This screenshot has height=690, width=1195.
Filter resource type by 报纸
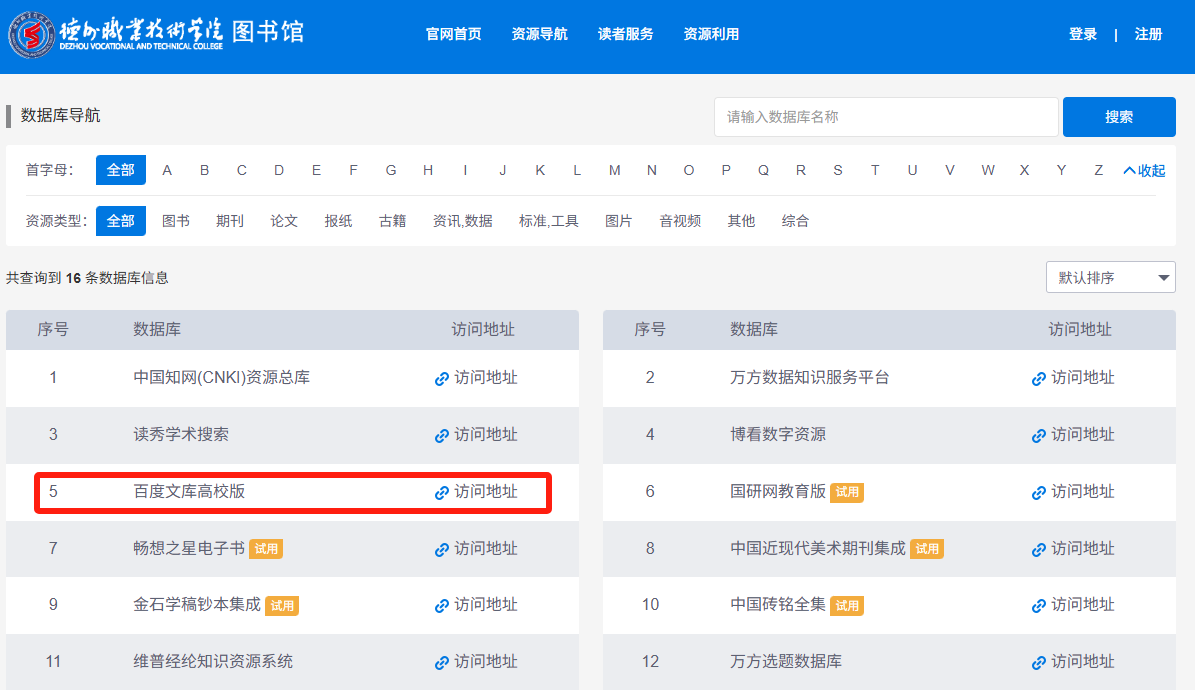[x=338, y=221]
